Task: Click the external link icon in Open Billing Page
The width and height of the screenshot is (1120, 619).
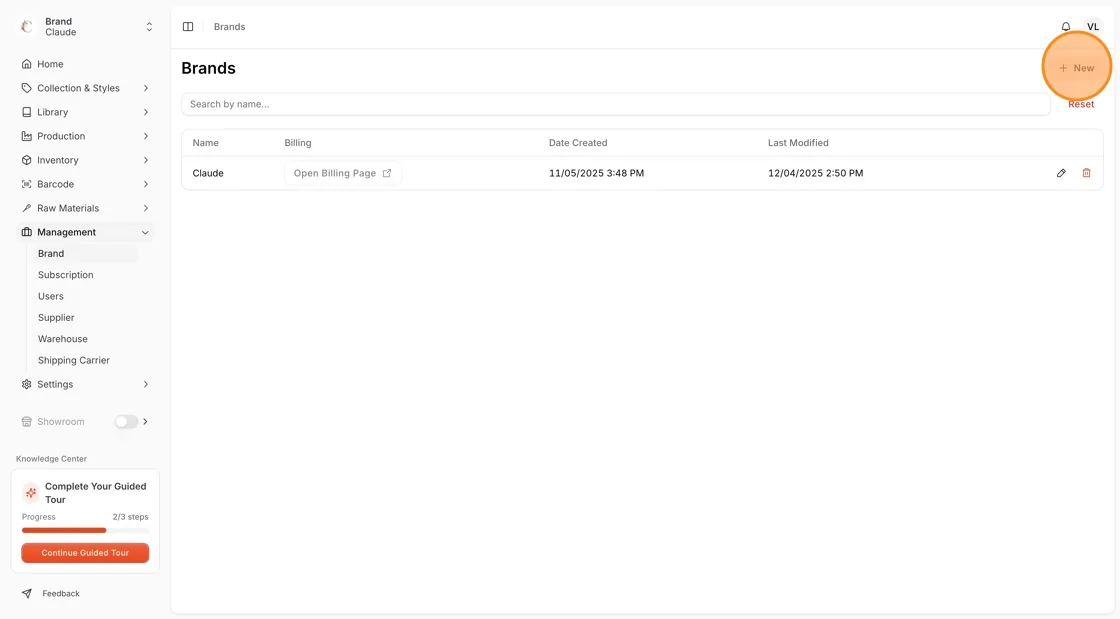Action: coord(387,173)
